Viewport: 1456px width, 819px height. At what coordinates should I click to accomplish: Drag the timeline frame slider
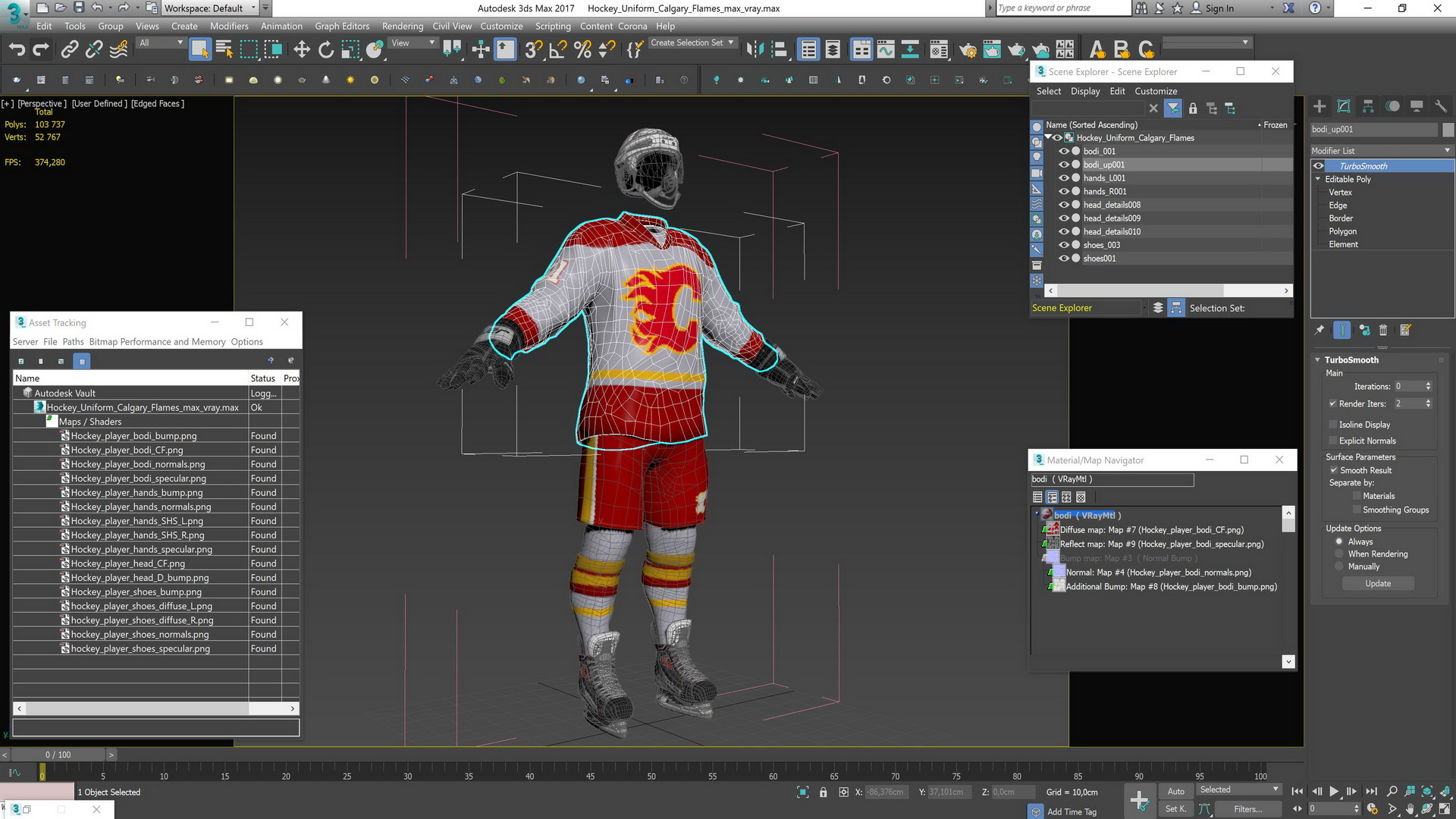point(42,772)
